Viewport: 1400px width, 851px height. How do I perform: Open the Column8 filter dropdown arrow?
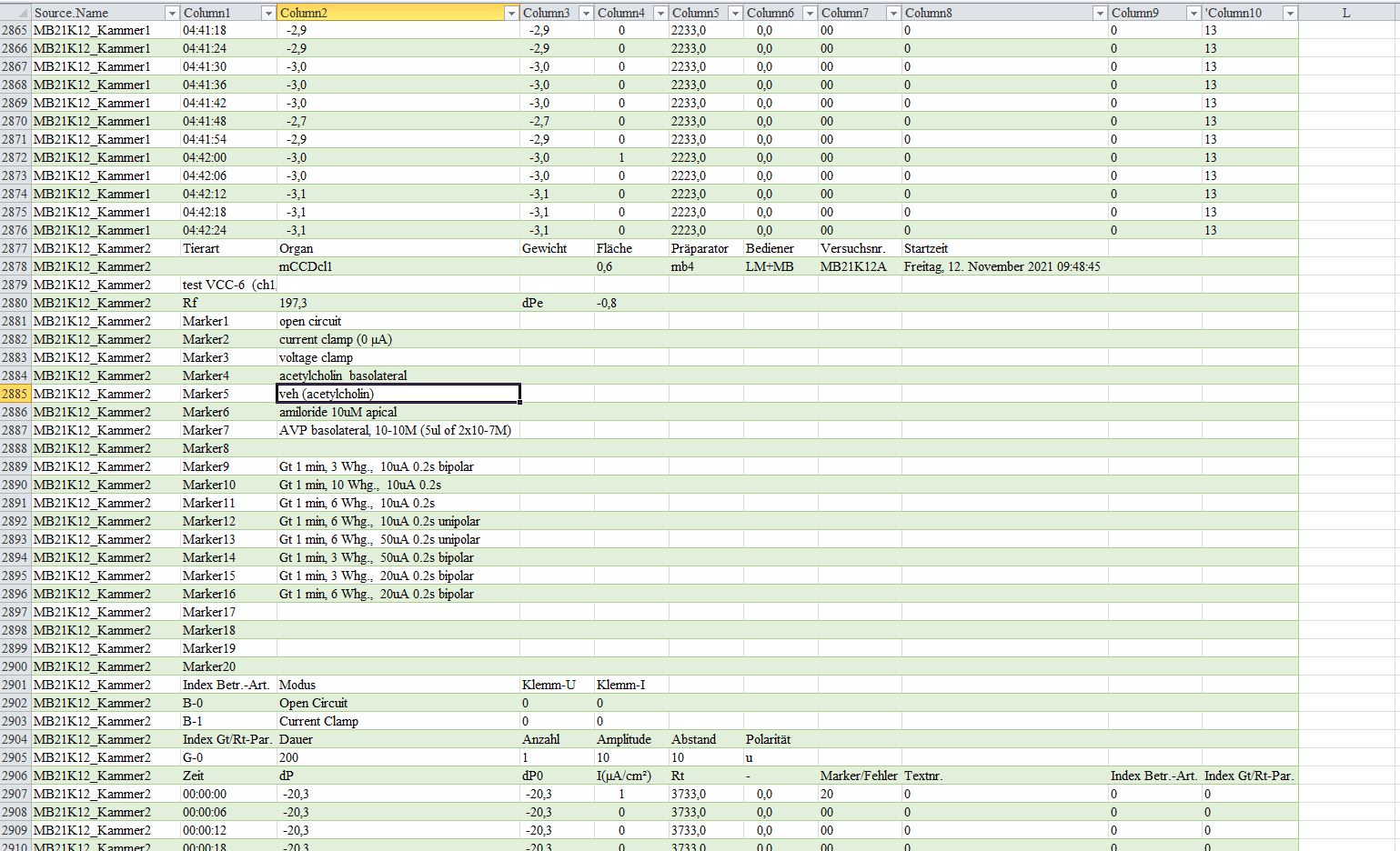pos(1099,13)
